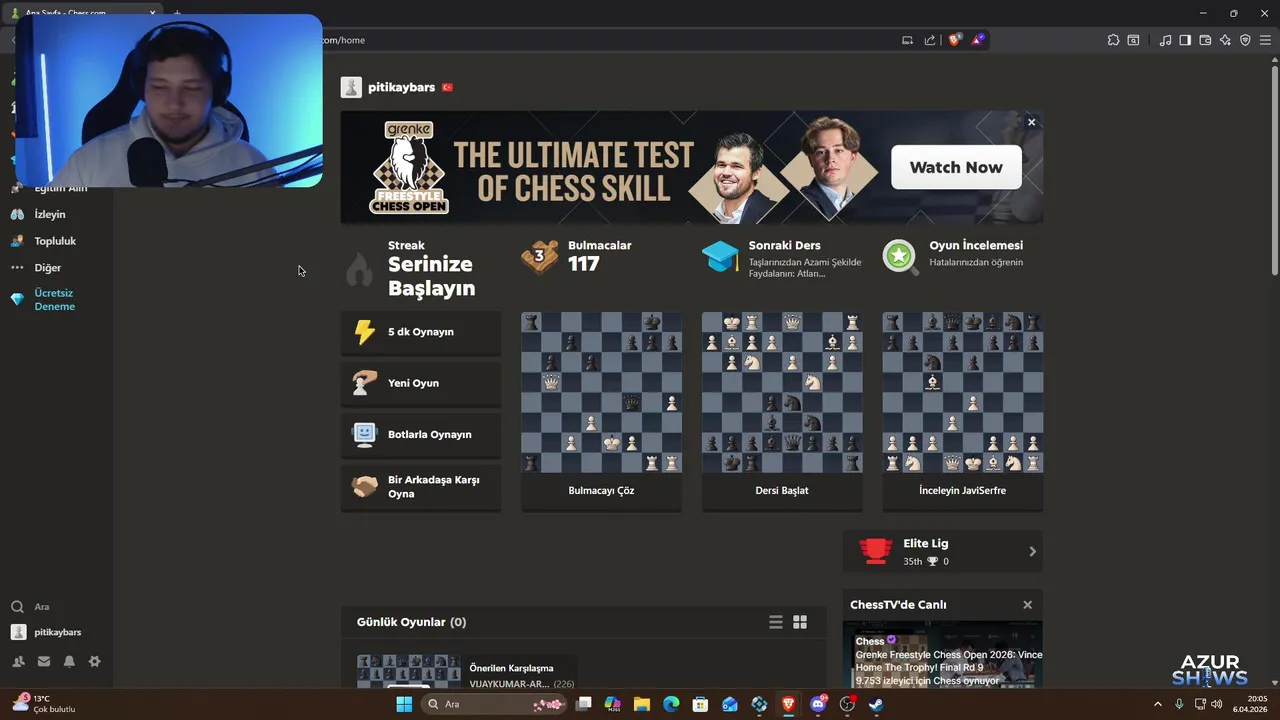Toggle the browser sidebar panel icon
1280x720 pixels.
pyautogui.click(x=1185, y=40)
